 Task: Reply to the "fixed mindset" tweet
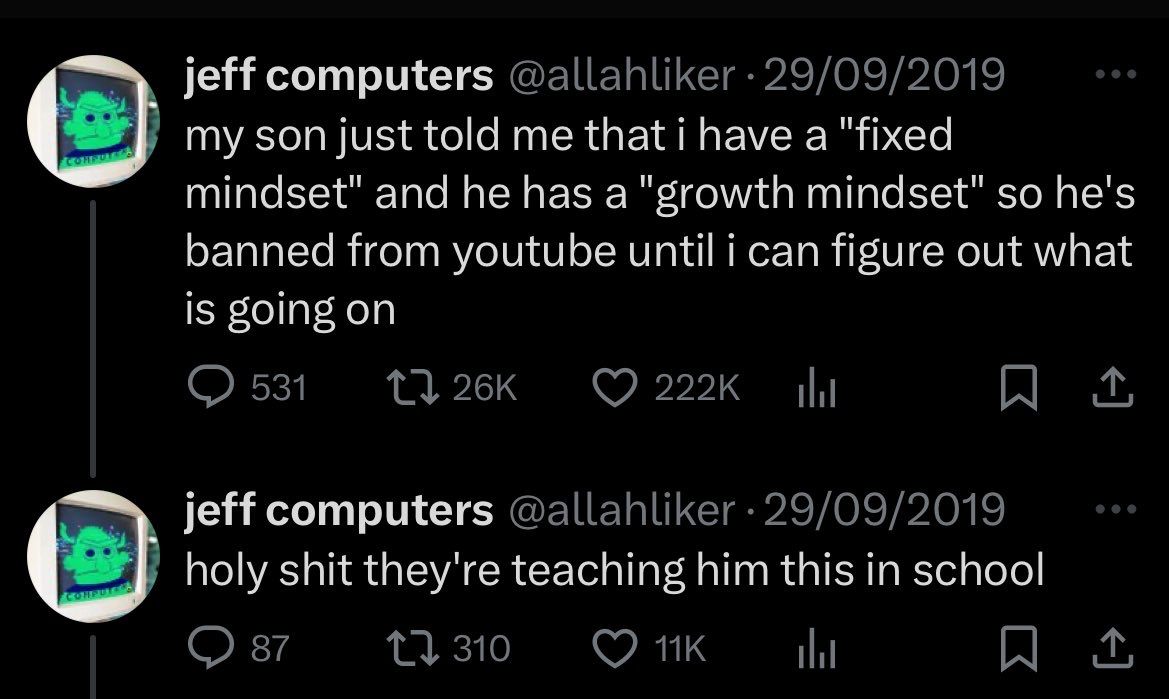coord(210,388)
